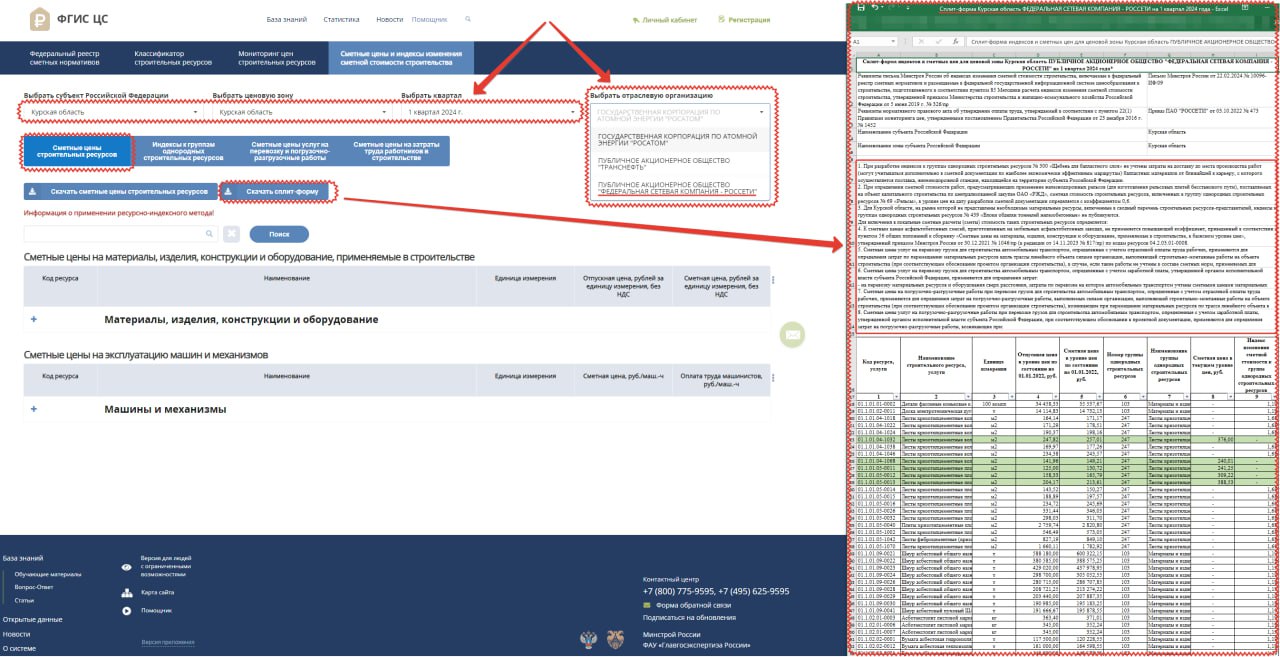Click Оплата труда машинистов column header

click(721, 380)
